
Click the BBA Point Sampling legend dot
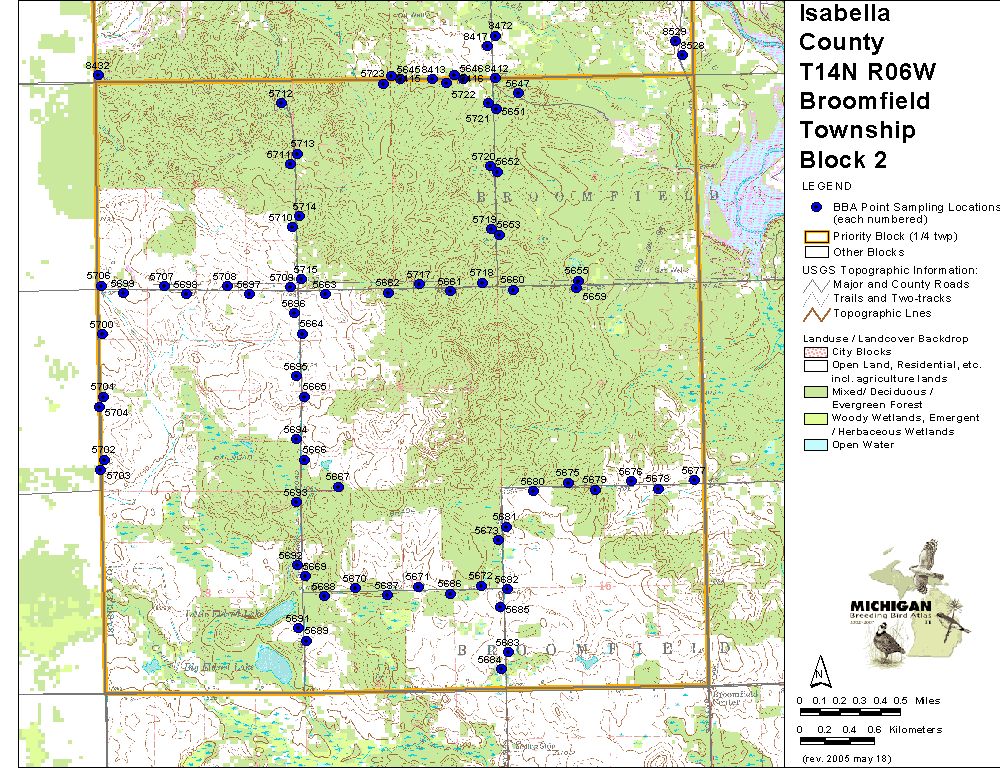pyautogui.click(x=816, y=207)
